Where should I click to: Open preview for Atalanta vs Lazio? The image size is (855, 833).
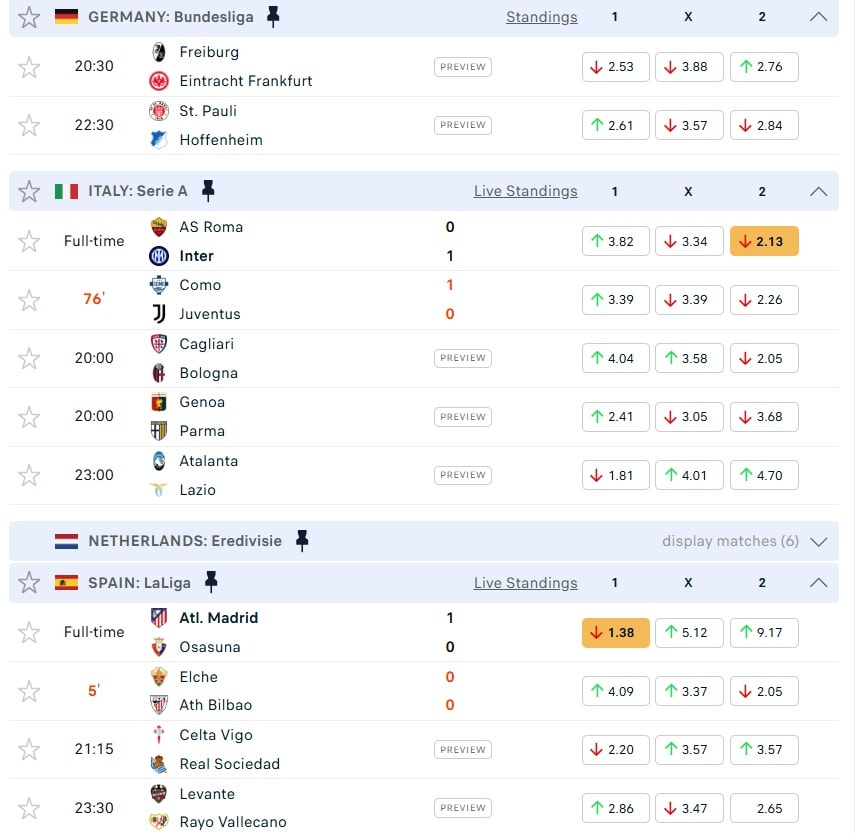pyautogui.click(x=462, y=475)
